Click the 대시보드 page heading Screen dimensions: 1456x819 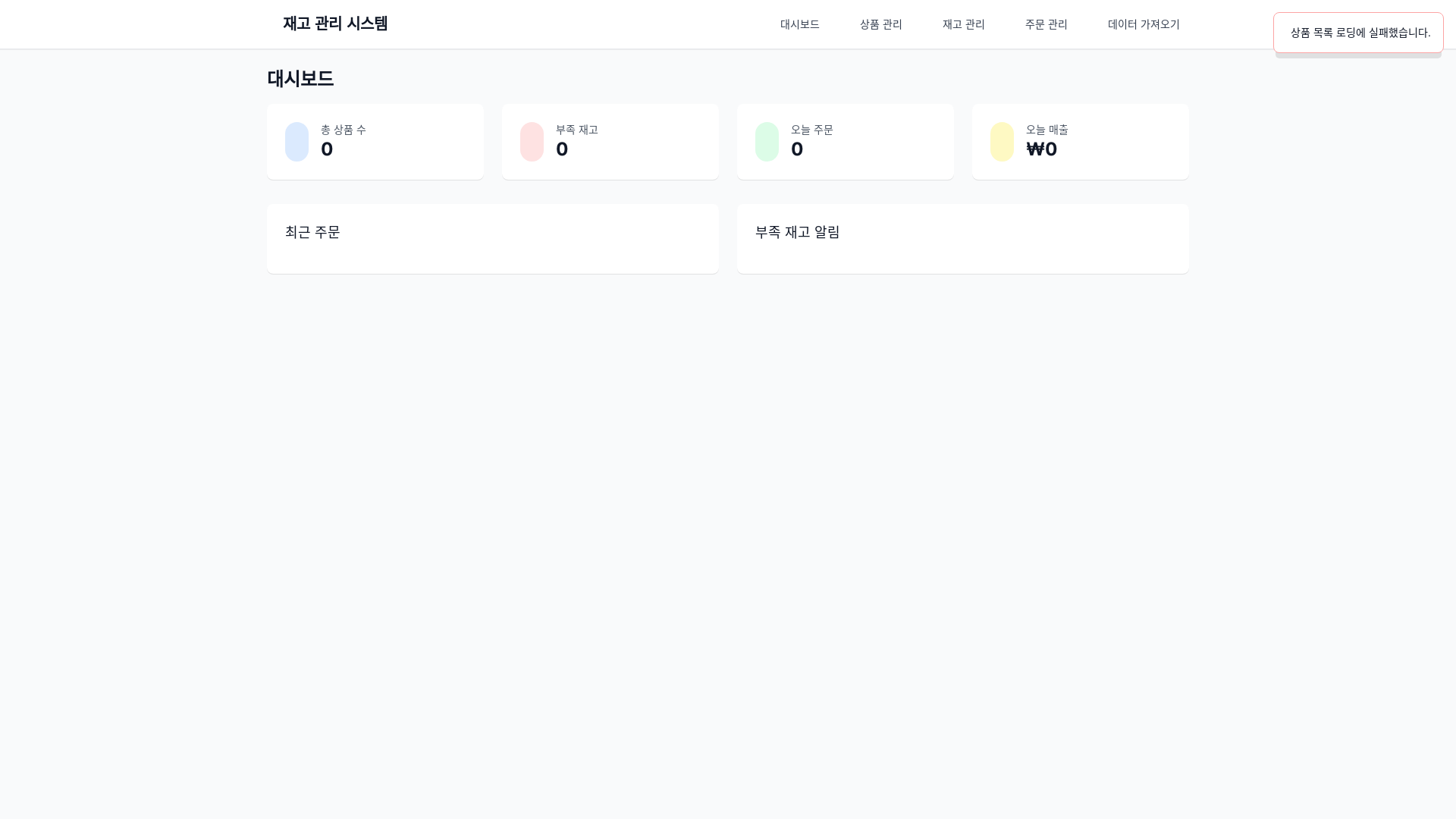300,78
